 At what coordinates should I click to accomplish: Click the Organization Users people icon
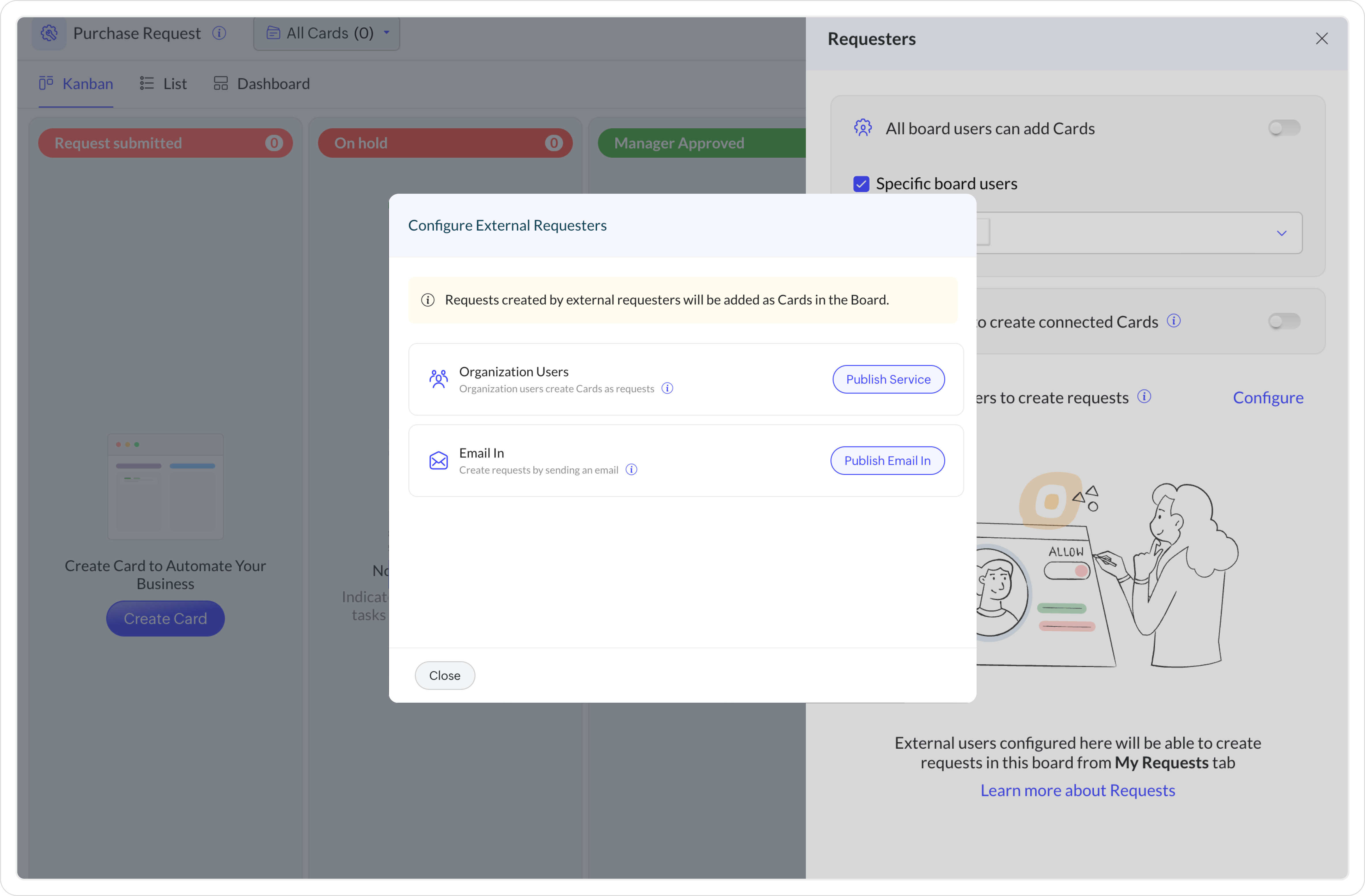[438, 379]
